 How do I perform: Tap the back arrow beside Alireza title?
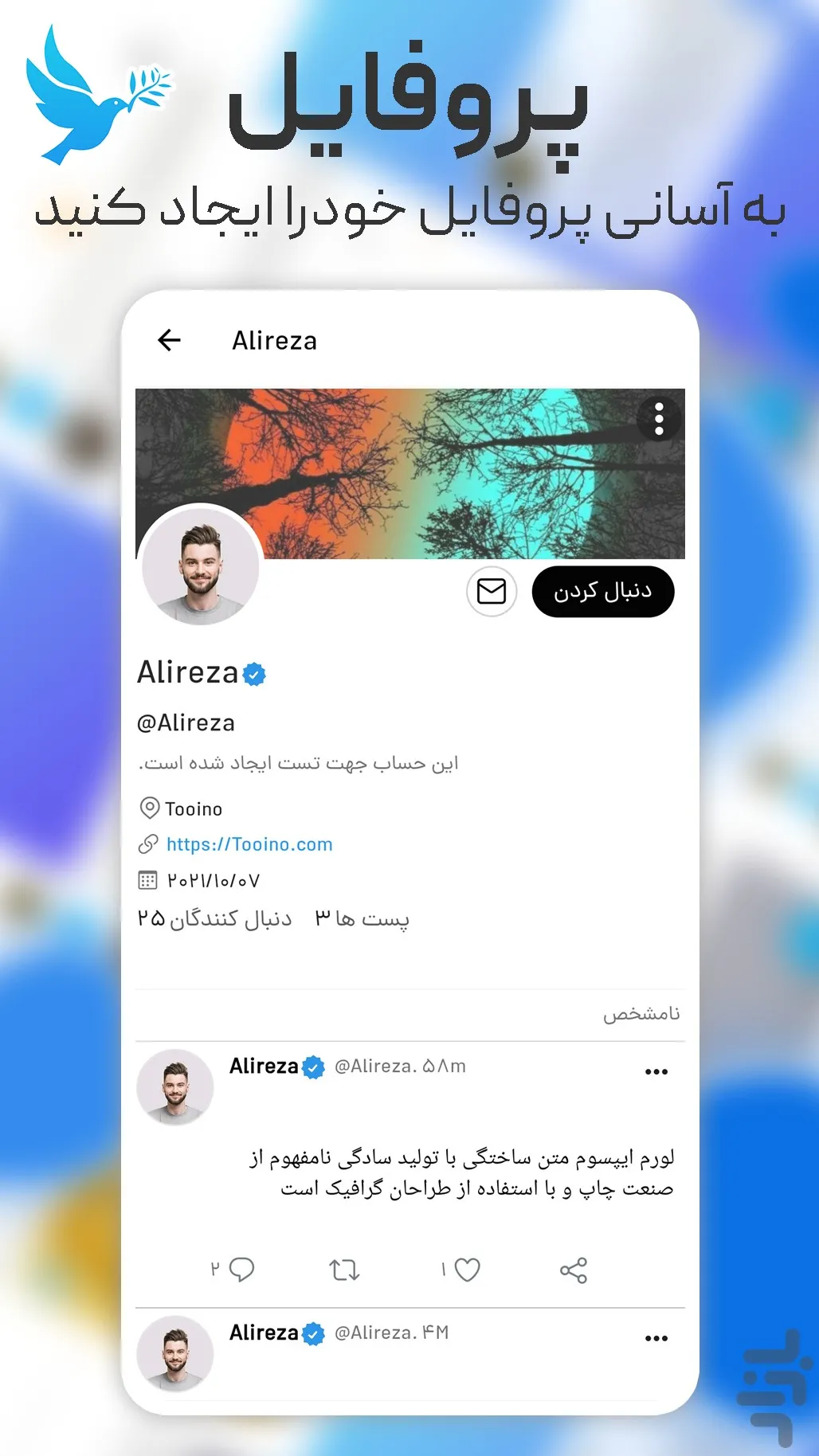tap(169, 341)
